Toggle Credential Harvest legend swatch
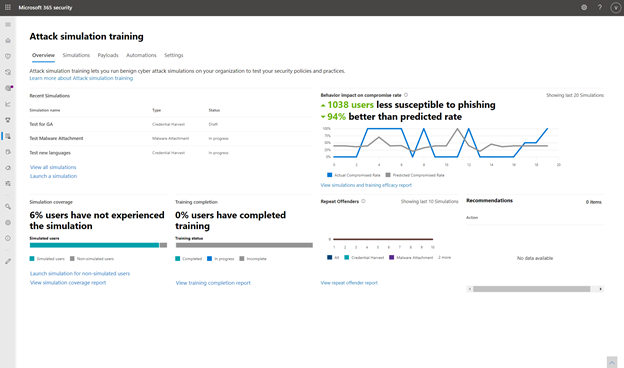The height and width of the screenshot is (368, 624). [347, 257]
